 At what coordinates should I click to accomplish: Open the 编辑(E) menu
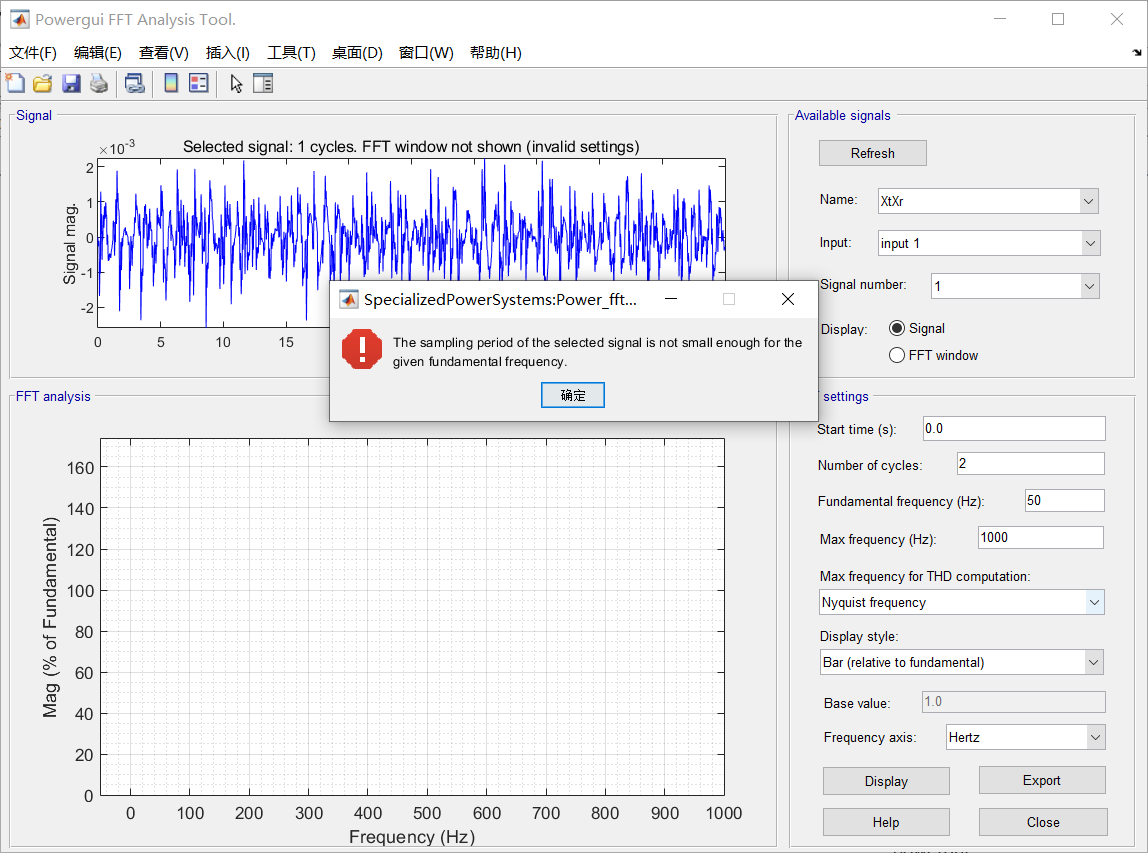(x=97, y=53)
